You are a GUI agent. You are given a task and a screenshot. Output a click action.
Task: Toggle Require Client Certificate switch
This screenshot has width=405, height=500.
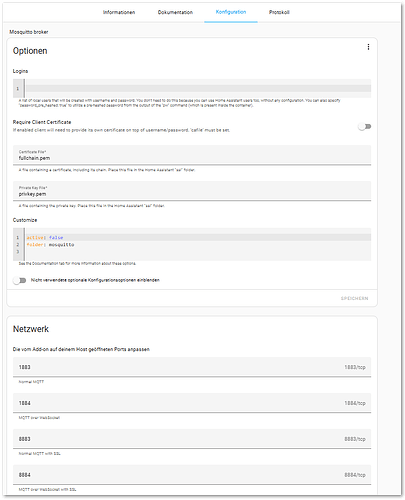pos(364,127)
